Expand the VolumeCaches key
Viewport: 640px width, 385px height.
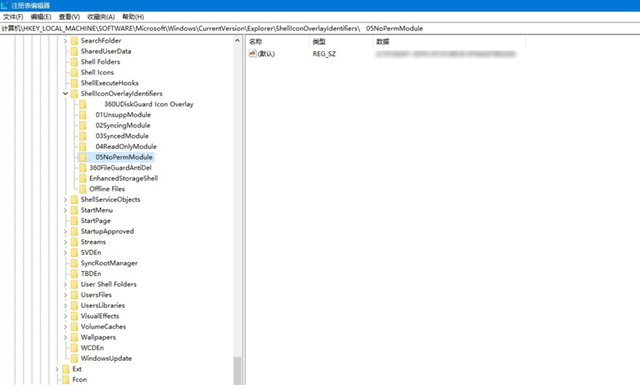tap(65, 327)
